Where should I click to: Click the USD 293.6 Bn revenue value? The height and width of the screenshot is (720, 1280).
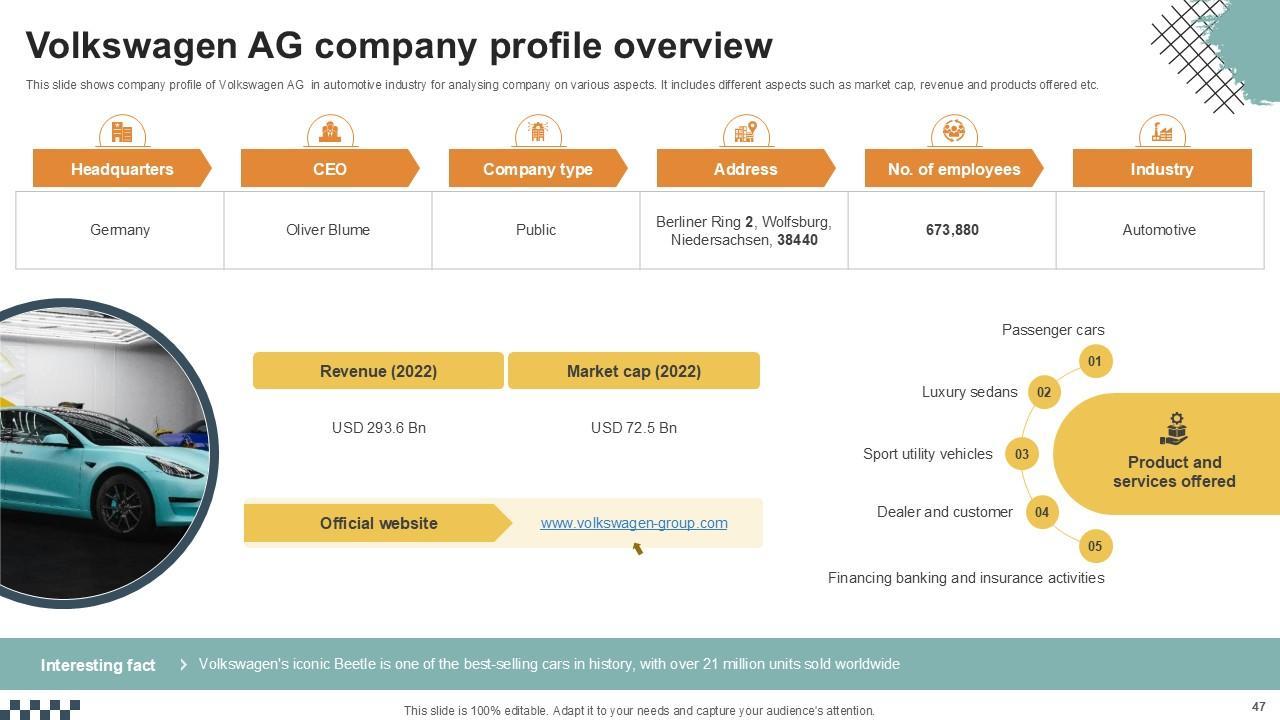379,428
